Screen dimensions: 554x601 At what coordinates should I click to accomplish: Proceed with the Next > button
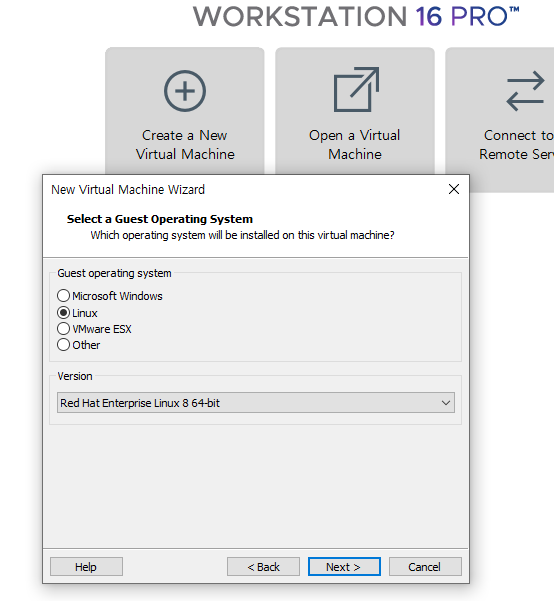344,567
